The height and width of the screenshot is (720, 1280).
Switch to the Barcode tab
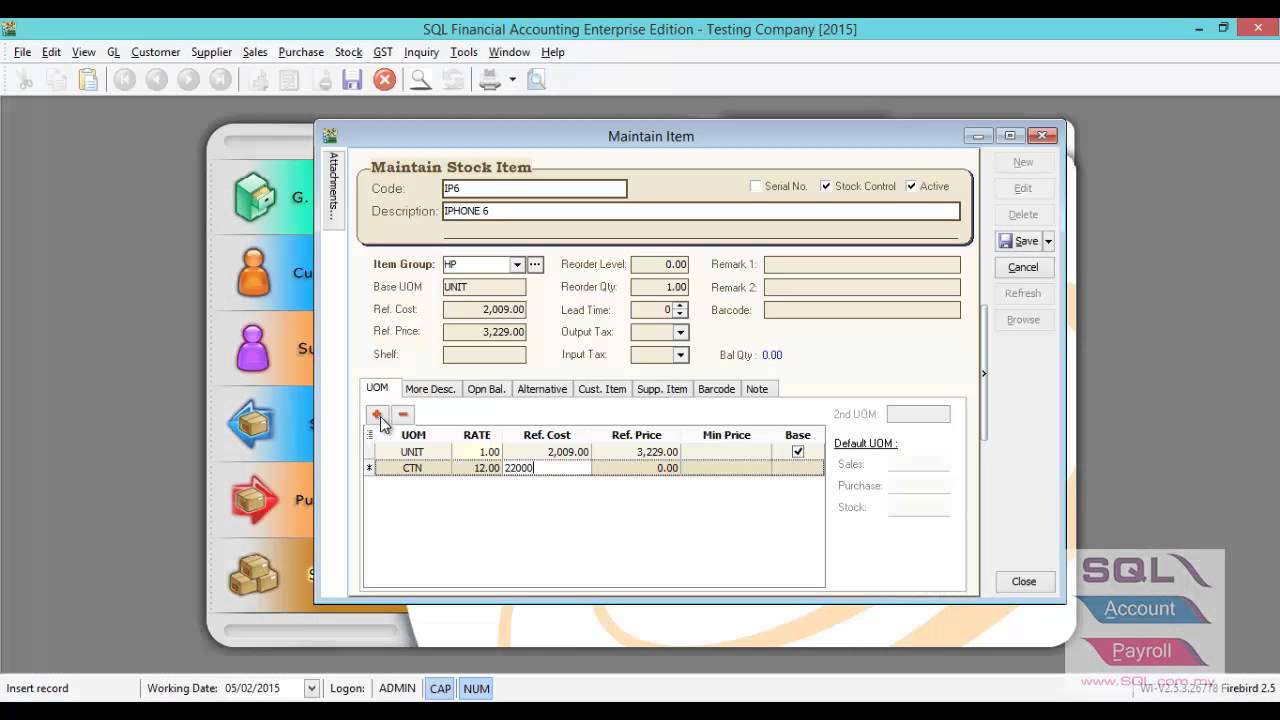tap(716, 389)
